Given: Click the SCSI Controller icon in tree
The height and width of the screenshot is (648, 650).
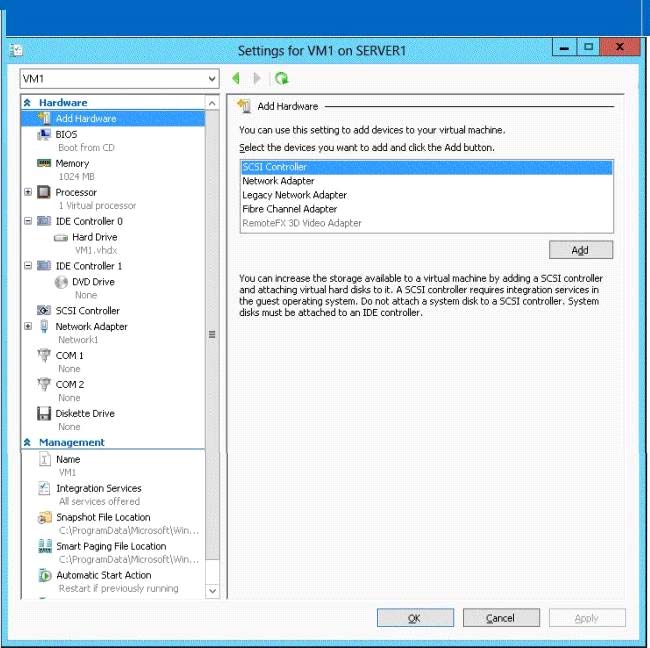Looking at the screenshot, I should (44, 311).
